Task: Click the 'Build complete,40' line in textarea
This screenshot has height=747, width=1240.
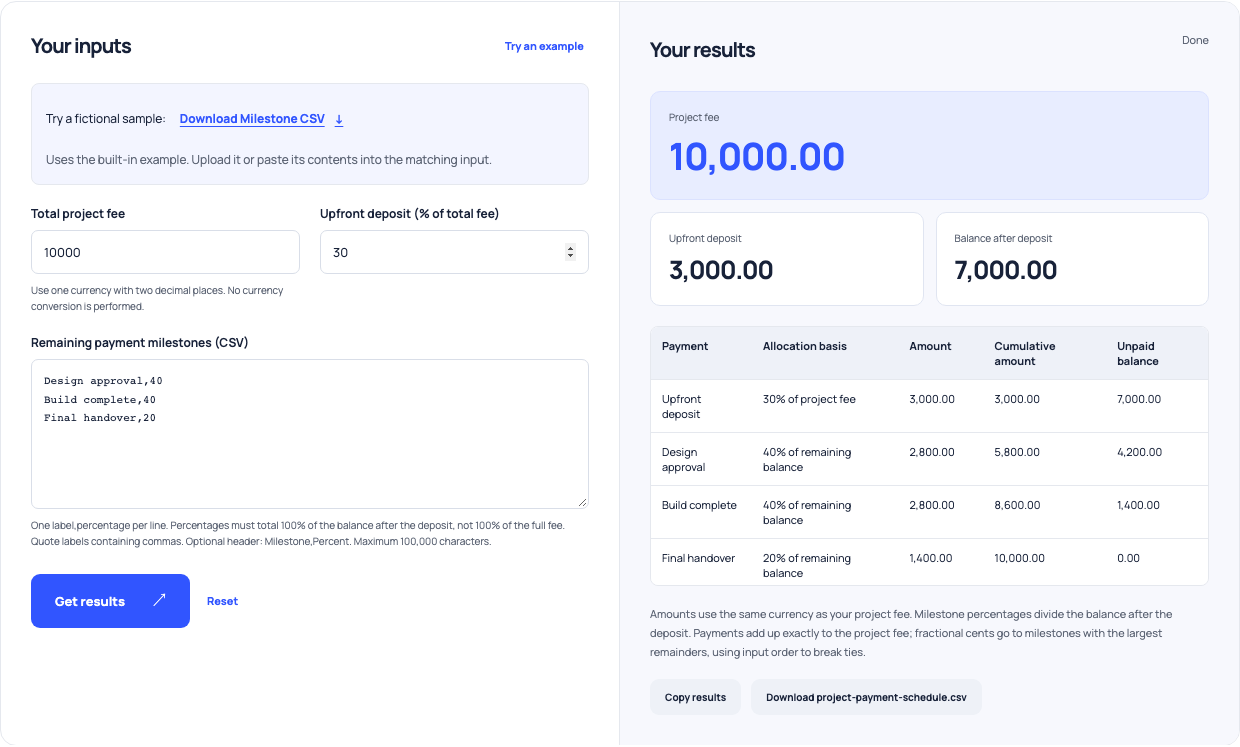Action: [100, 399]
